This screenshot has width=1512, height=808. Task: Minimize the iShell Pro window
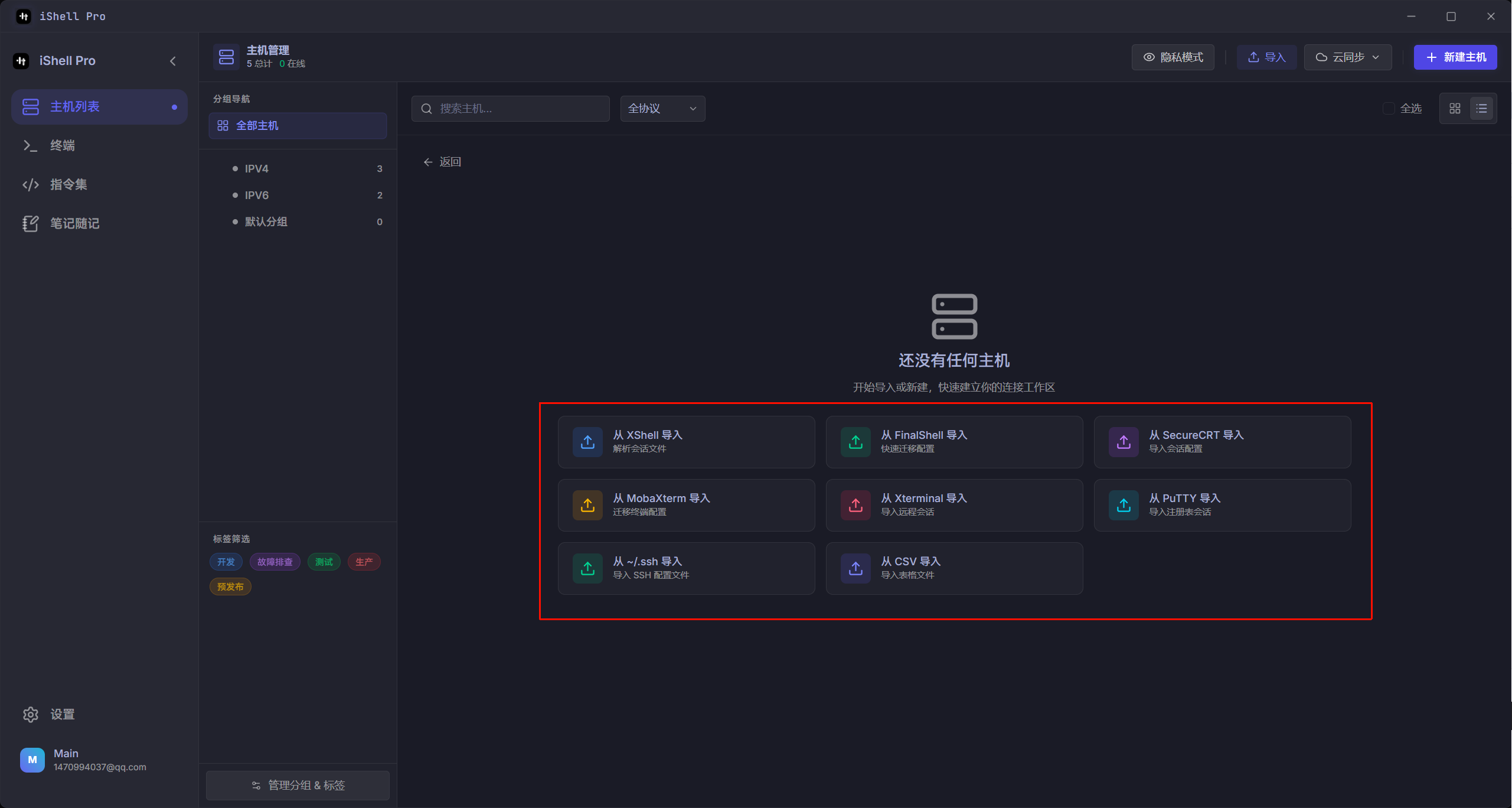[1411, 17]
